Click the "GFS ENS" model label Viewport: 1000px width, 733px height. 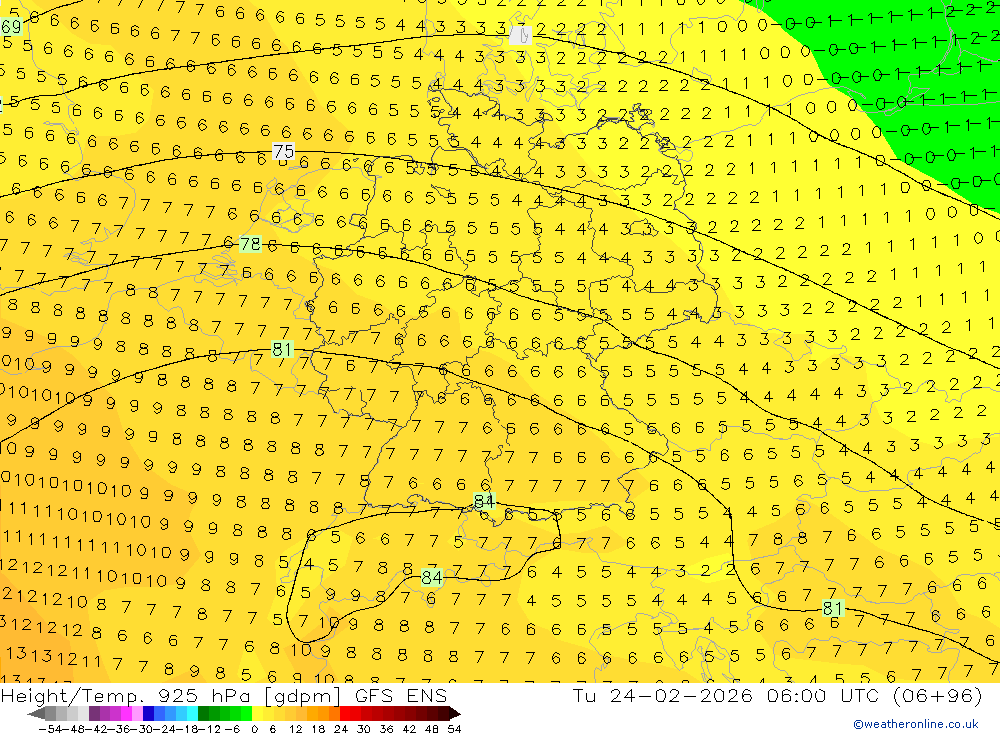[x=401, y=695]
